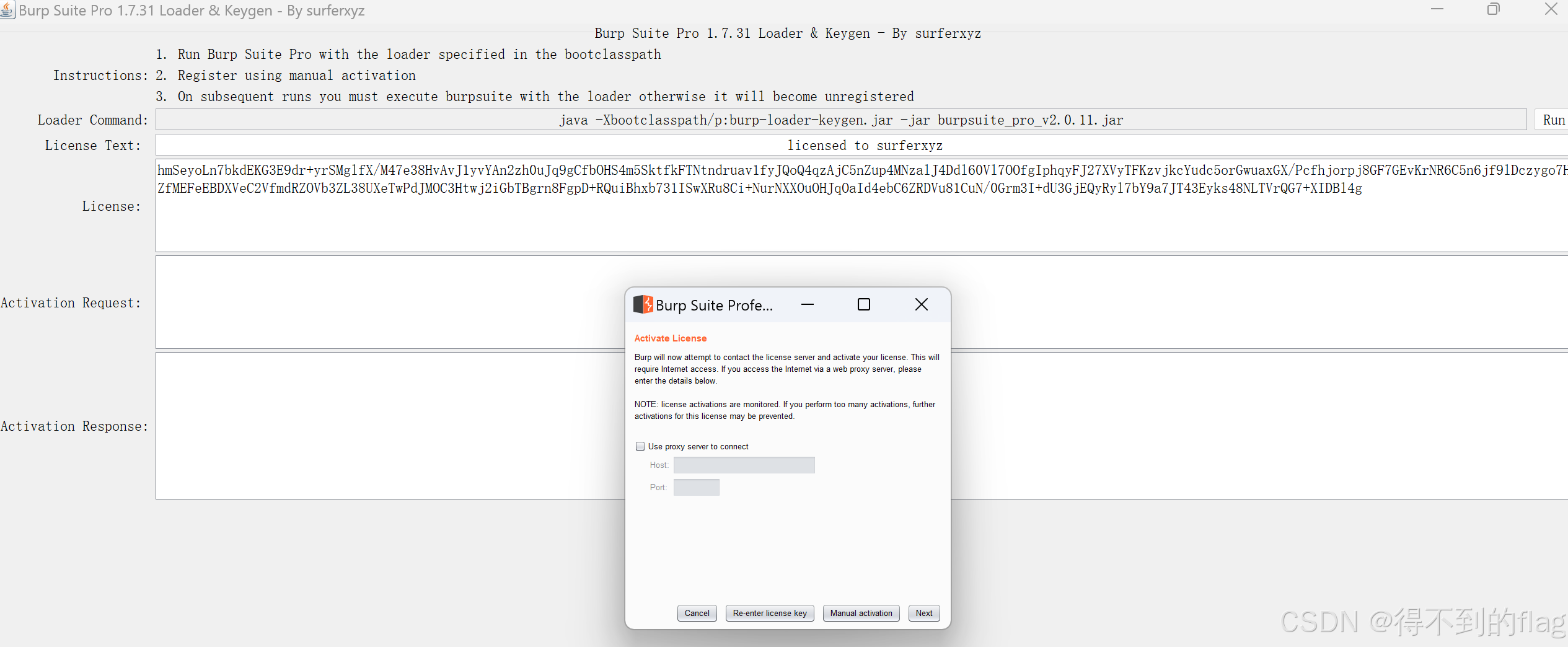This screenshot has width=1568, height=647.
Task: Run the loader command
Action: [1553, 120]
